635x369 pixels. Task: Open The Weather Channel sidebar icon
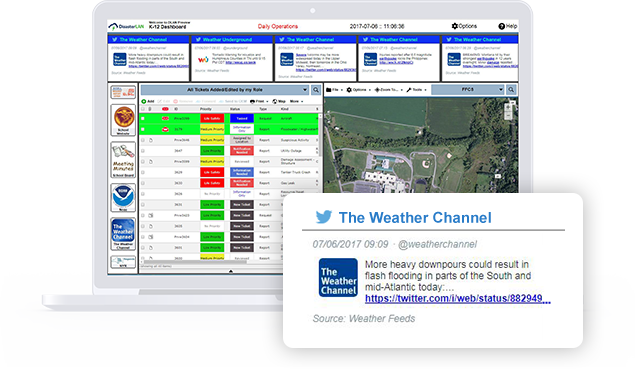124,233
